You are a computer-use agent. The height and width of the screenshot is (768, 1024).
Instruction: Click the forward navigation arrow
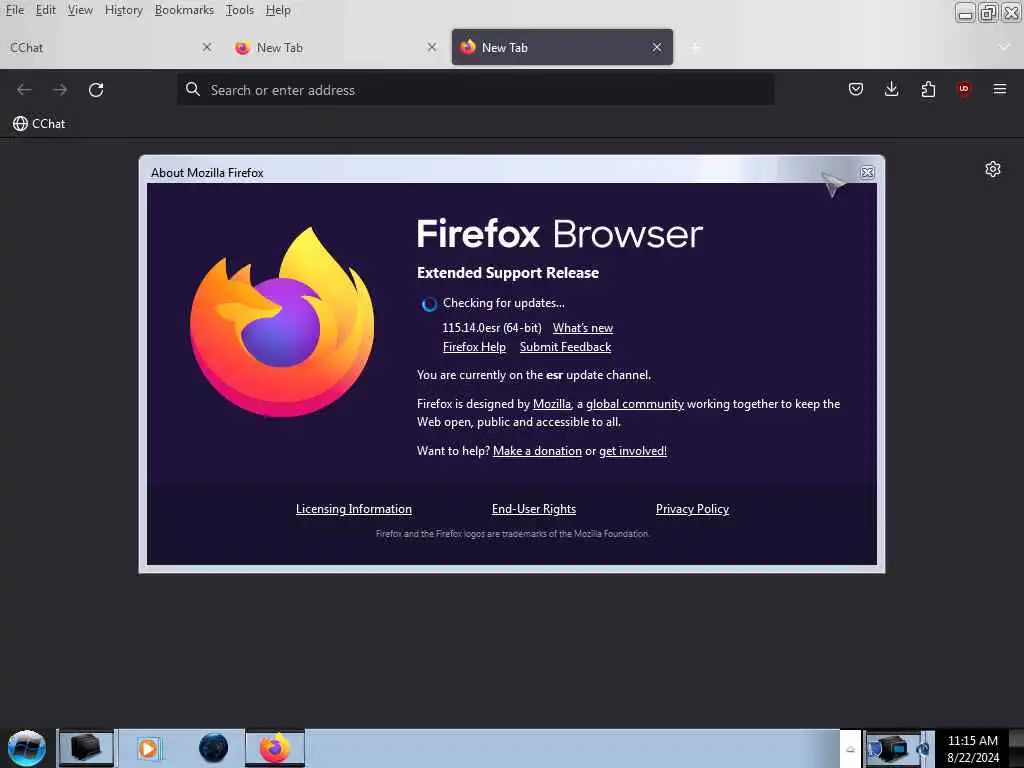point(60,89)
